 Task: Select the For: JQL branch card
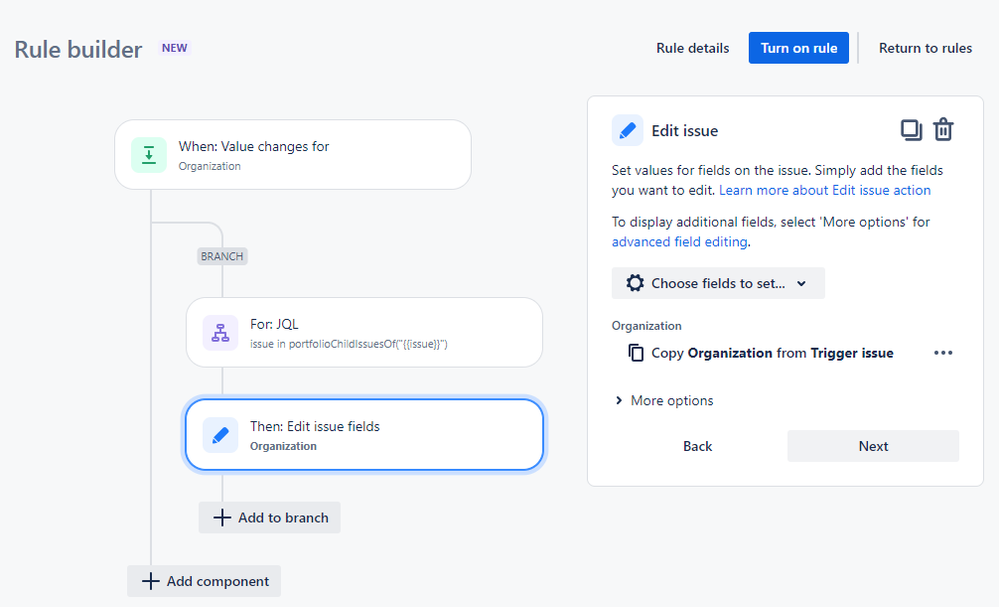coord(364,332)
